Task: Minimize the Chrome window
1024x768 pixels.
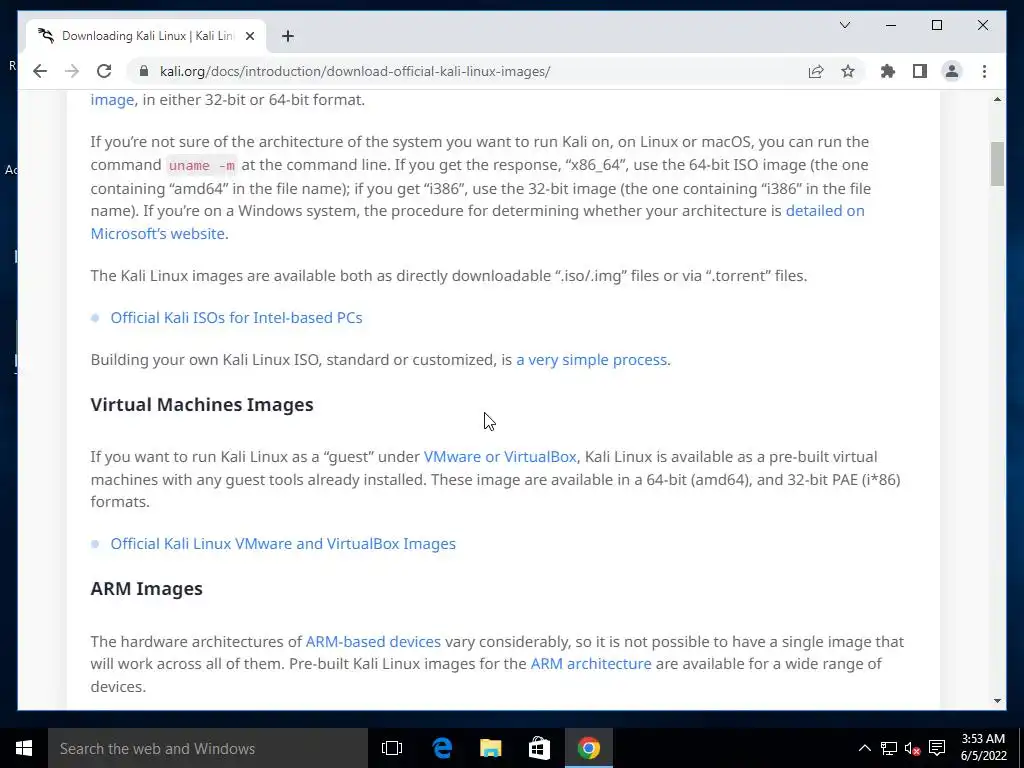Action: 891,25
